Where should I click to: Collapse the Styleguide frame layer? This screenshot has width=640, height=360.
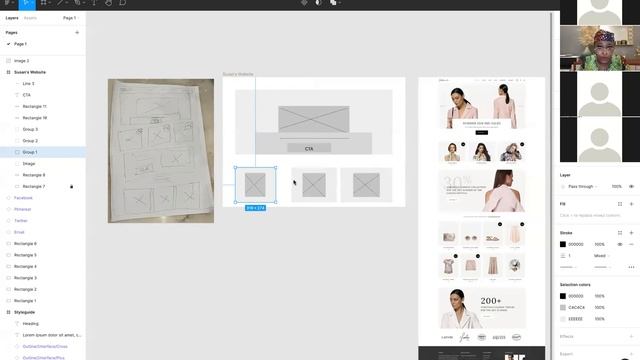click(8, 312)
